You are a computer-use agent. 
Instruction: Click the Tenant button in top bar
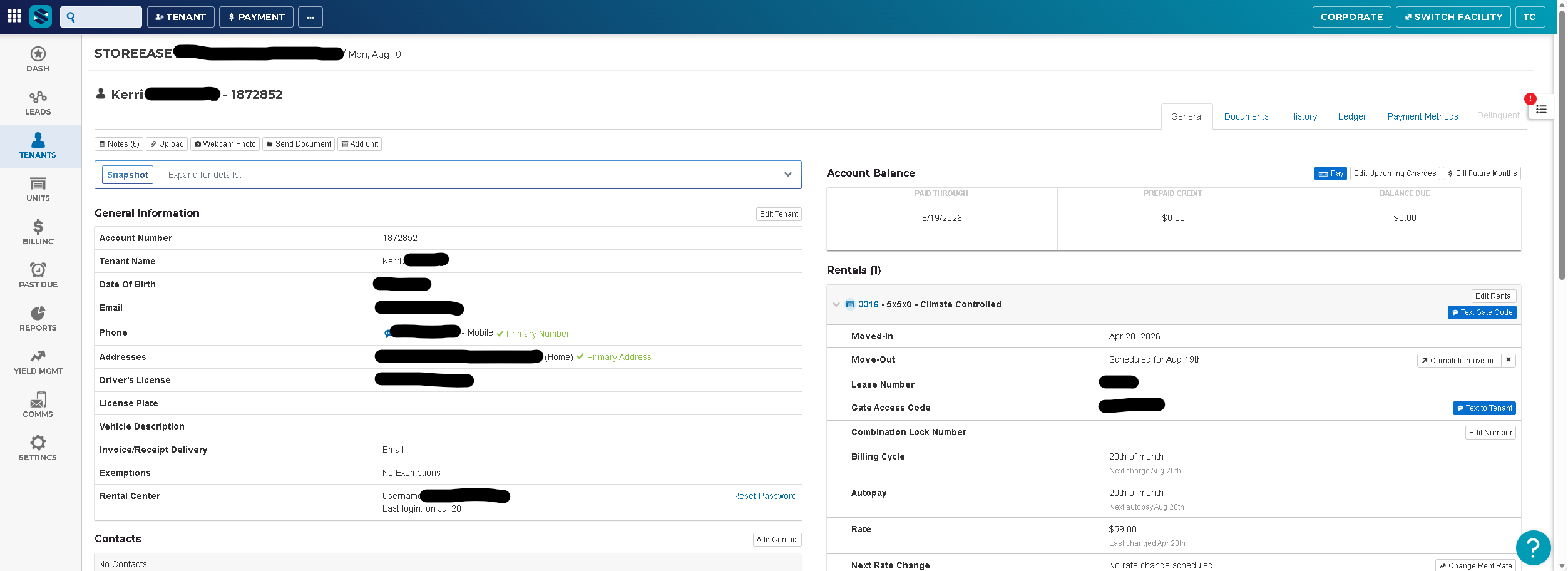pyautogui.click(x=180, y=17)
